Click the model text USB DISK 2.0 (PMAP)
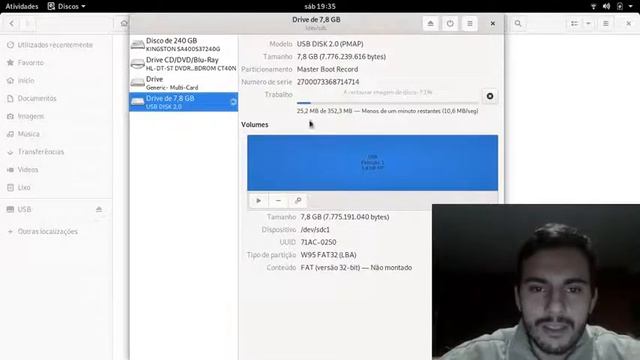 coord(330,44)
